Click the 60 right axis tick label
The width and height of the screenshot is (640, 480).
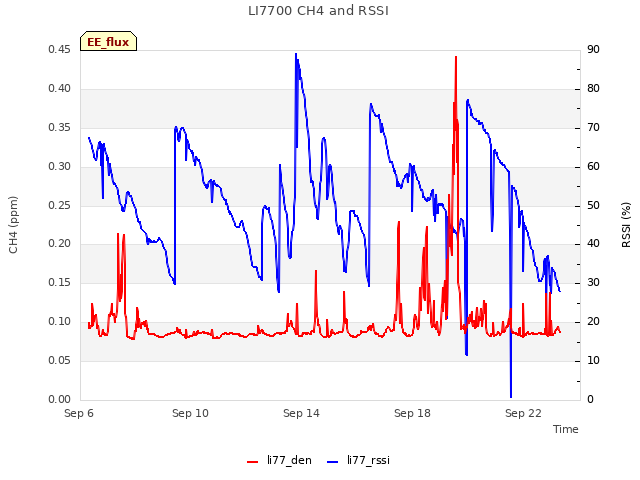pyautogui.click(x=593, y=167)
